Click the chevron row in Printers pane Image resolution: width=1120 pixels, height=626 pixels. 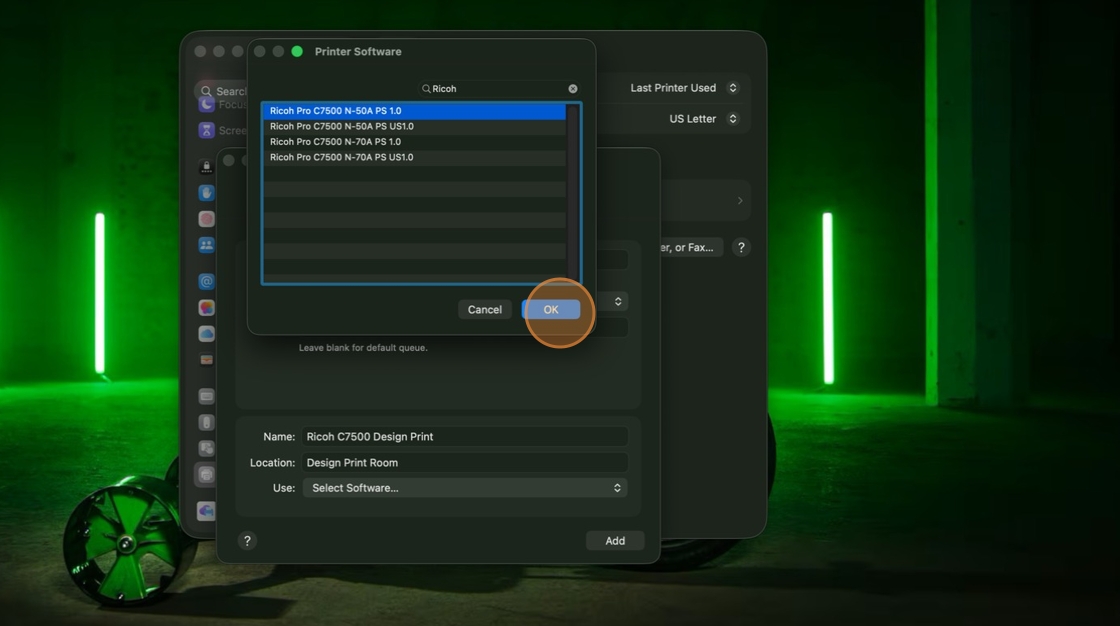coord(705,201)
